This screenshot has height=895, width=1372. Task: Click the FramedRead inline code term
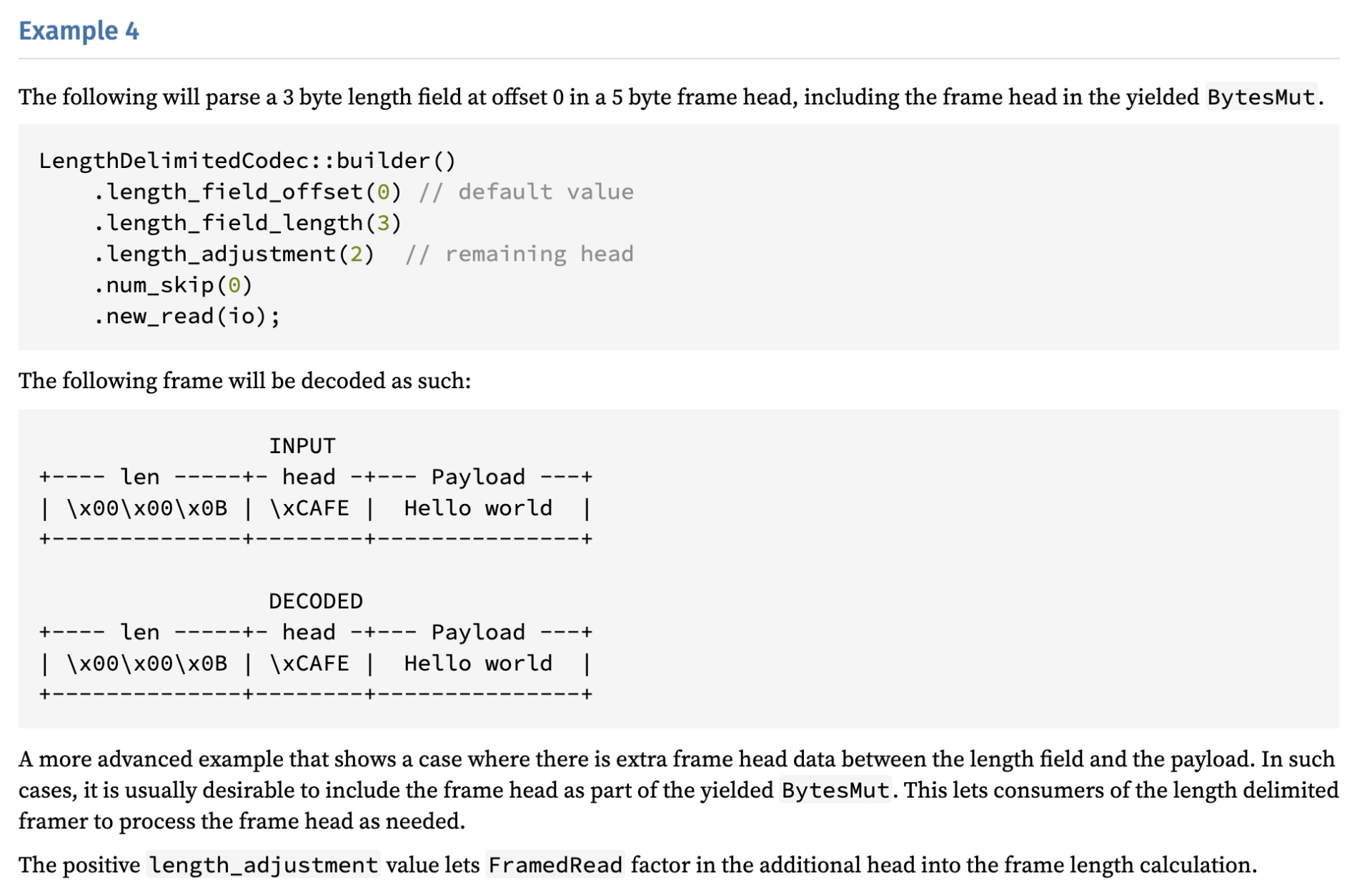click(x=555, y=865)
